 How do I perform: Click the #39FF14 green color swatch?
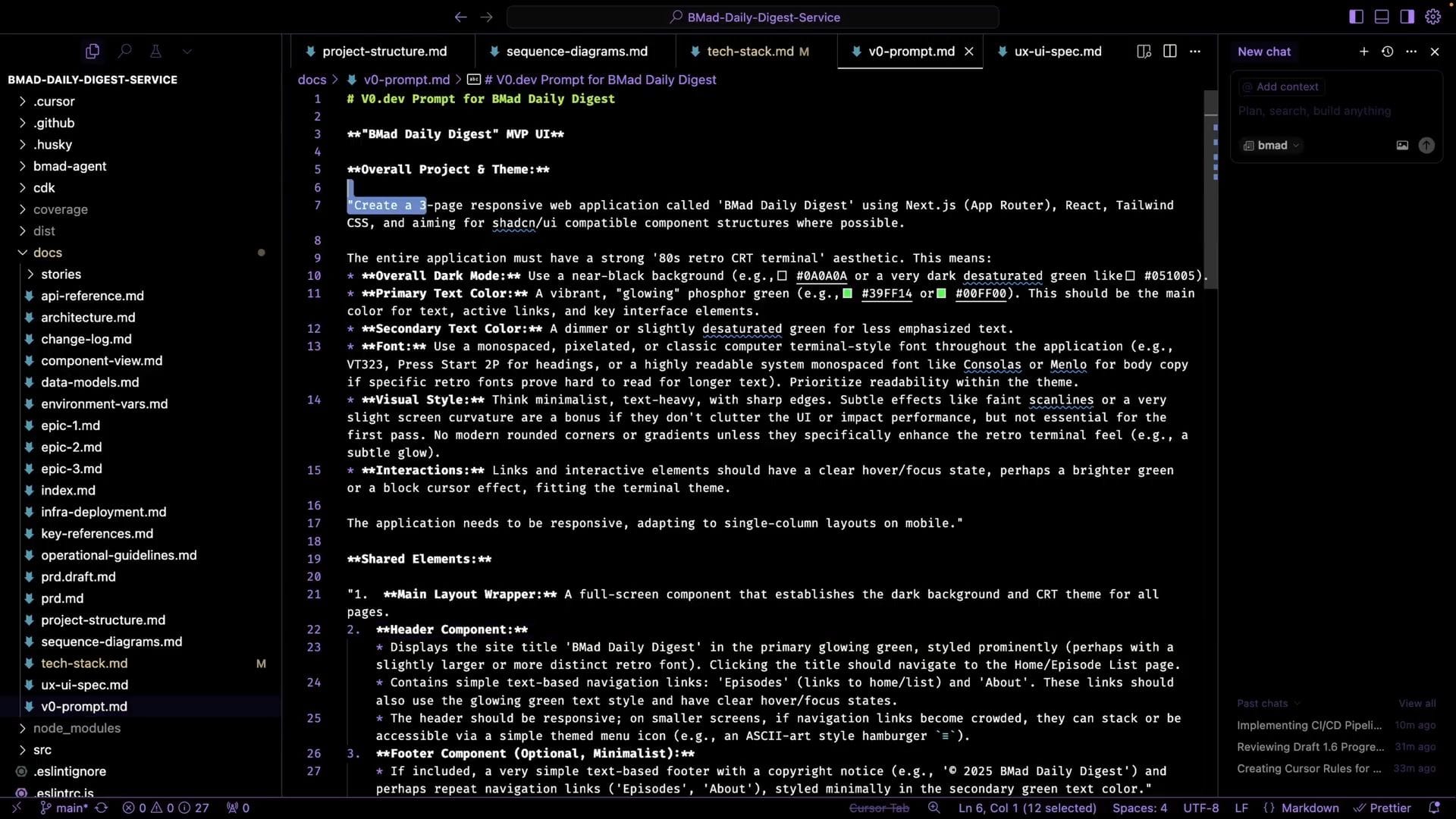coord(848,293)
